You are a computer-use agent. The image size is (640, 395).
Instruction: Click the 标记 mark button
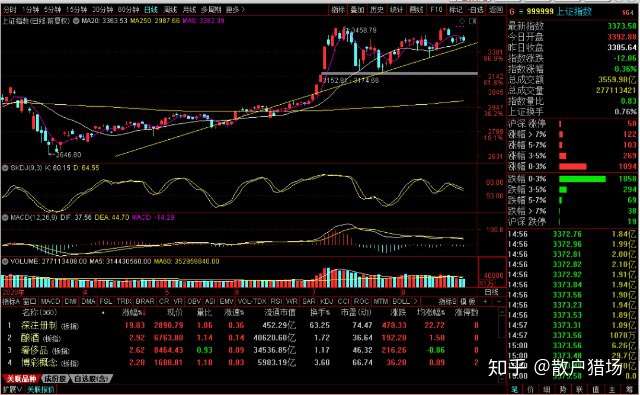point(456,9)
